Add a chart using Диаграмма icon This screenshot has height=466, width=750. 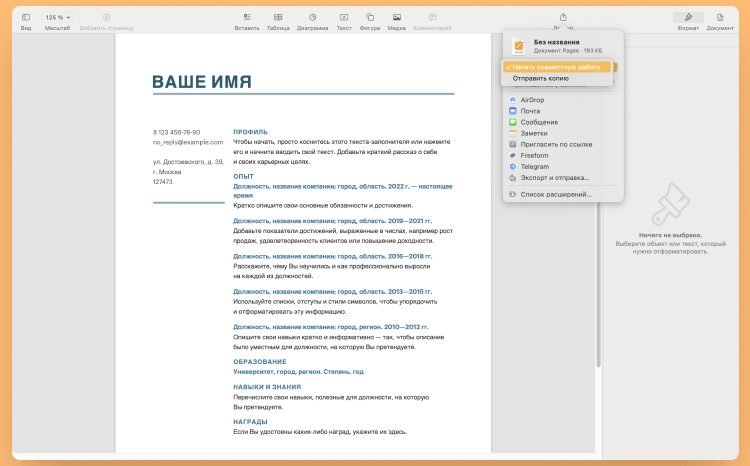312,18
